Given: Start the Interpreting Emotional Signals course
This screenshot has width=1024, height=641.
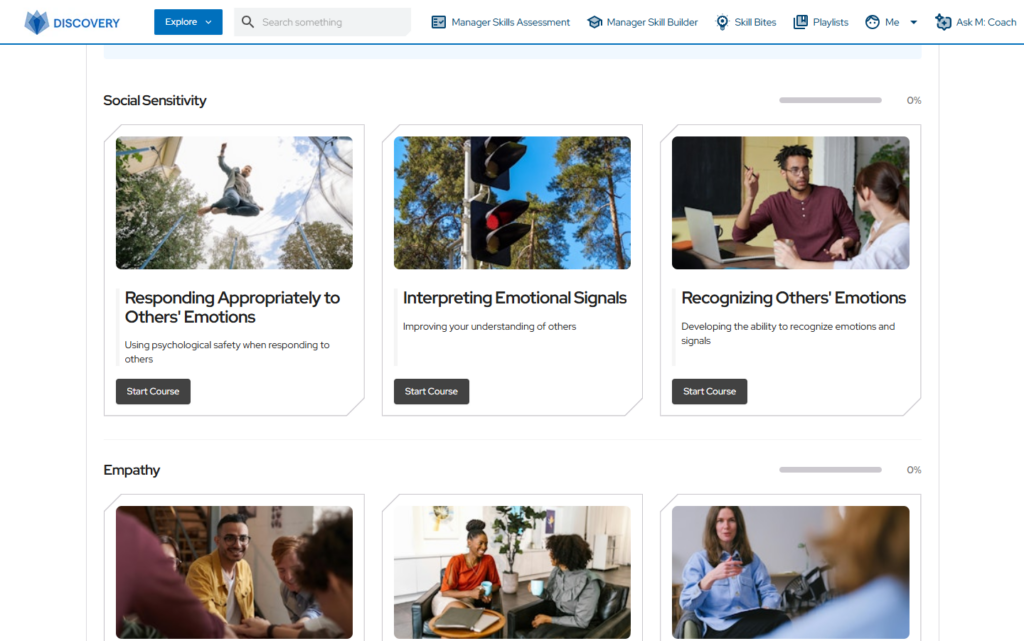Looking at the screenshot, I should 431,391.
